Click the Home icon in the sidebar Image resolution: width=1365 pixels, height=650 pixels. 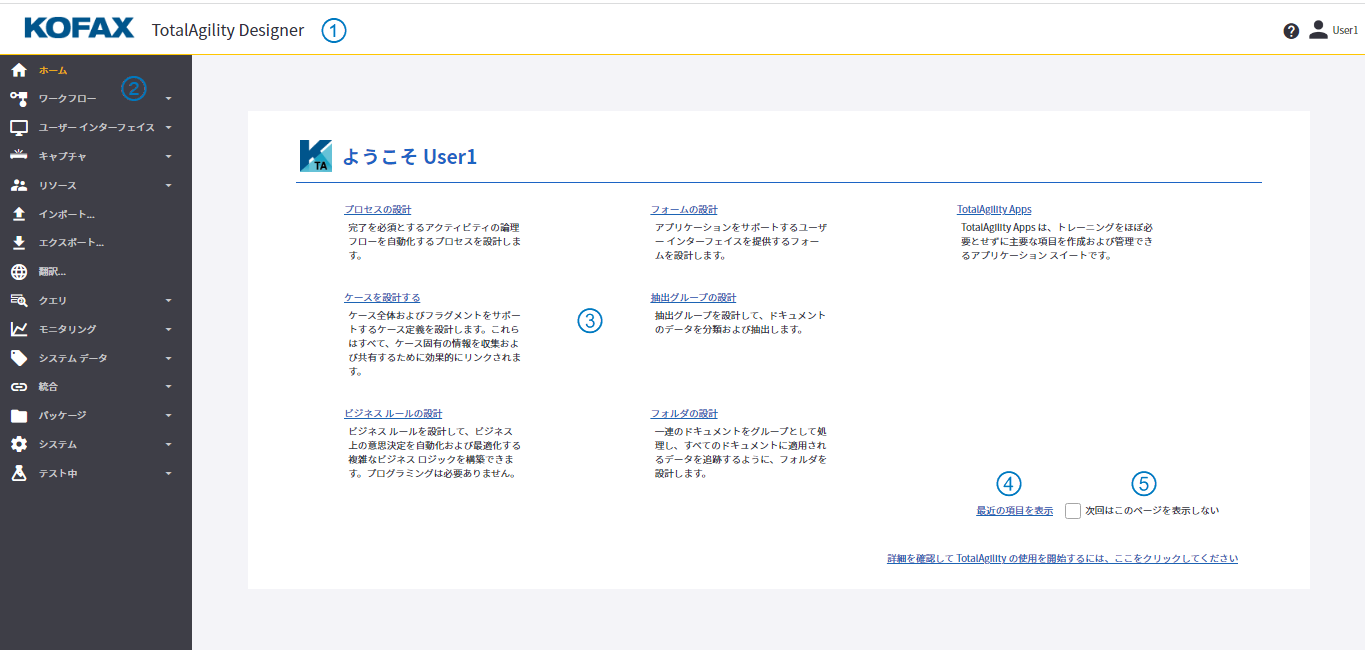point(18,70)
